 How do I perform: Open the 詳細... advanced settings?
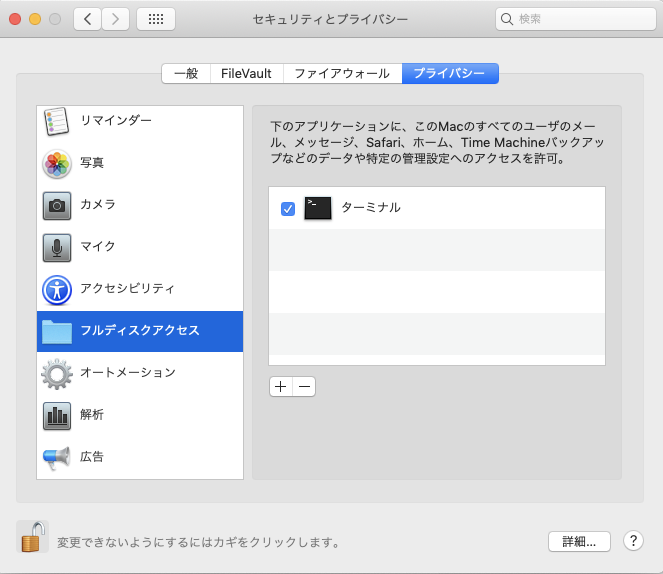pos(579,541)
